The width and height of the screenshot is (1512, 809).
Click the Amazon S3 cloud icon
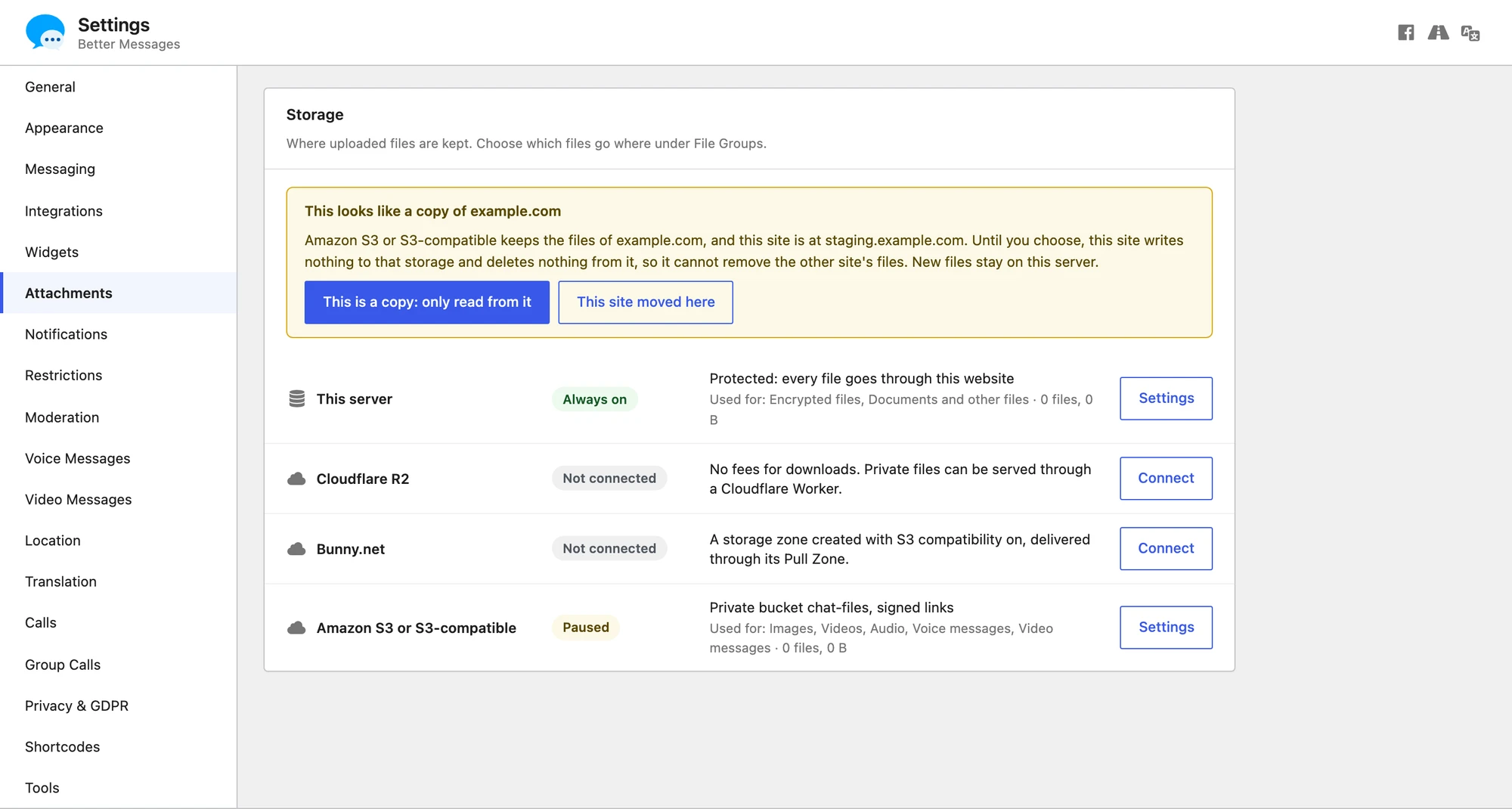(x=296, y=628)
